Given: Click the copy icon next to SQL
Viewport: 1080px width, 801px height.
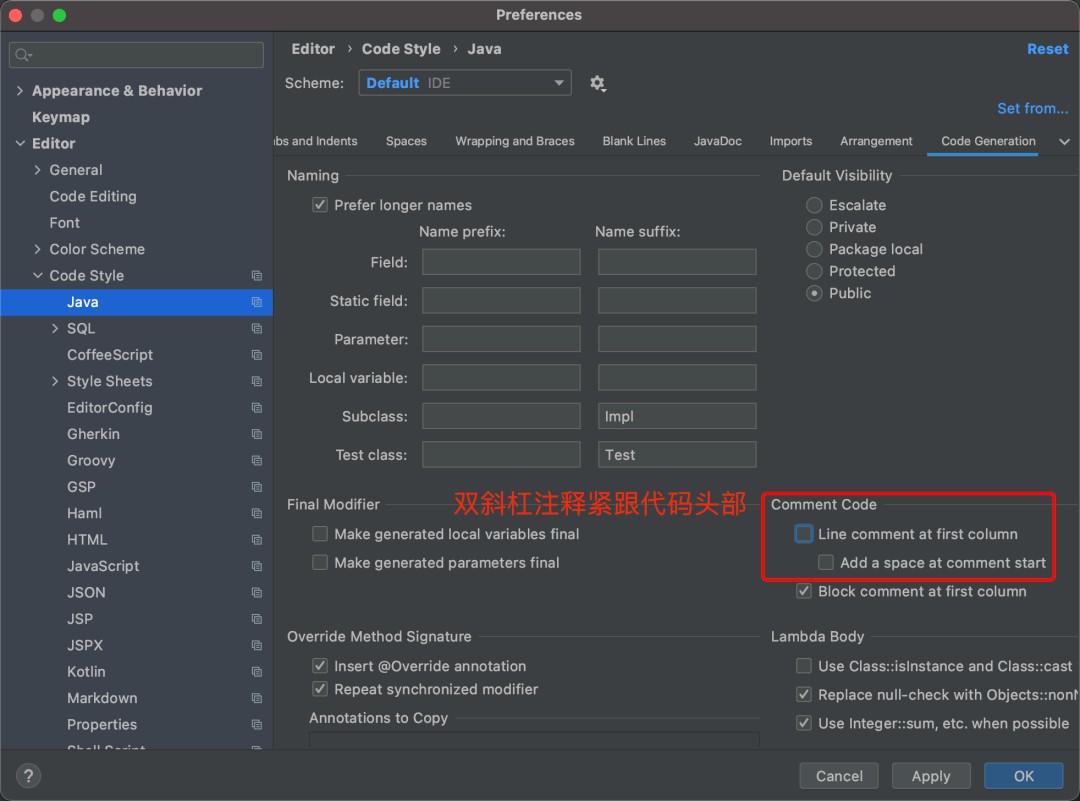Looking at the screenshot, I should (257, 329).
